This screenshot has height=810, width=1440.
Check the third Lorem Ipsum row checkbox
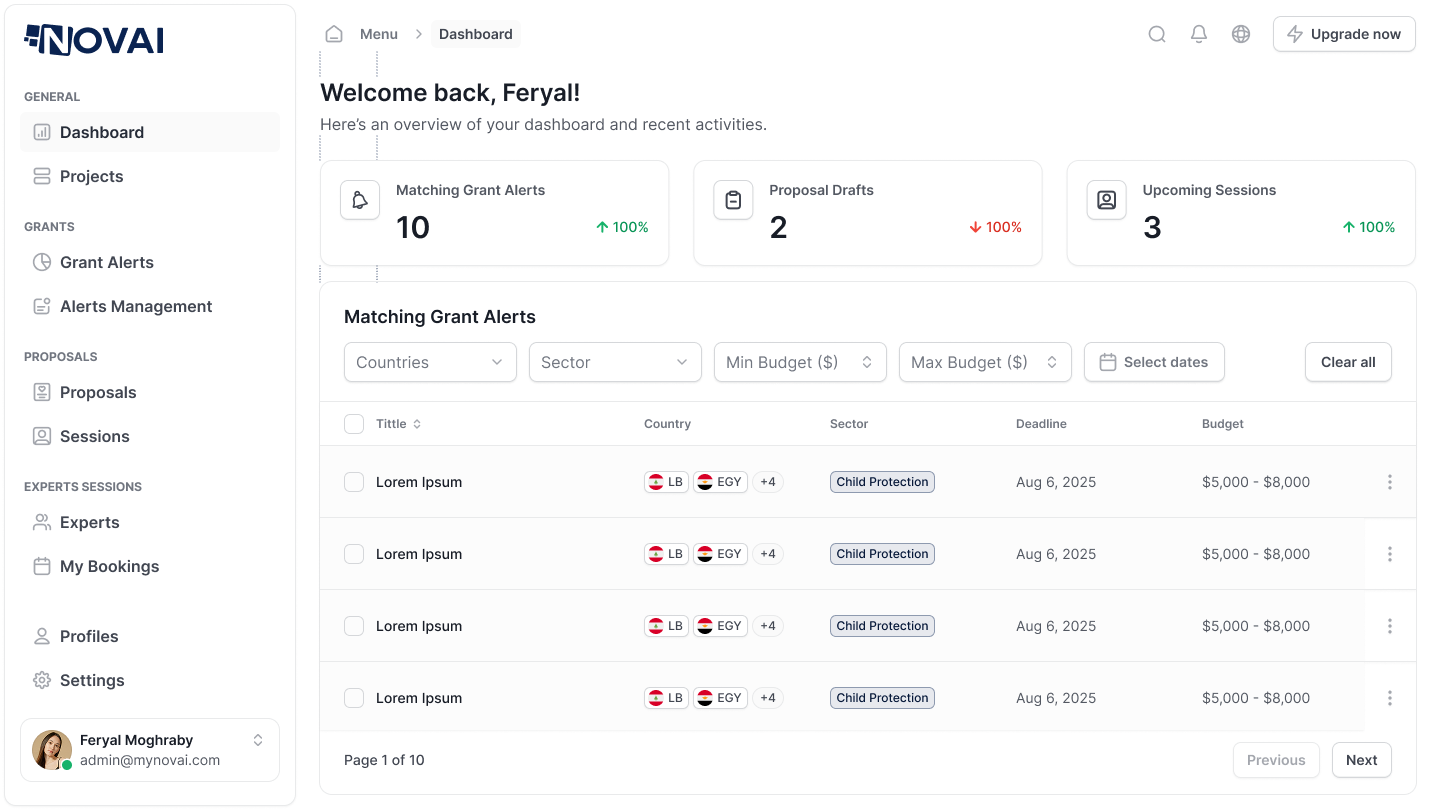tap(354, 626)
